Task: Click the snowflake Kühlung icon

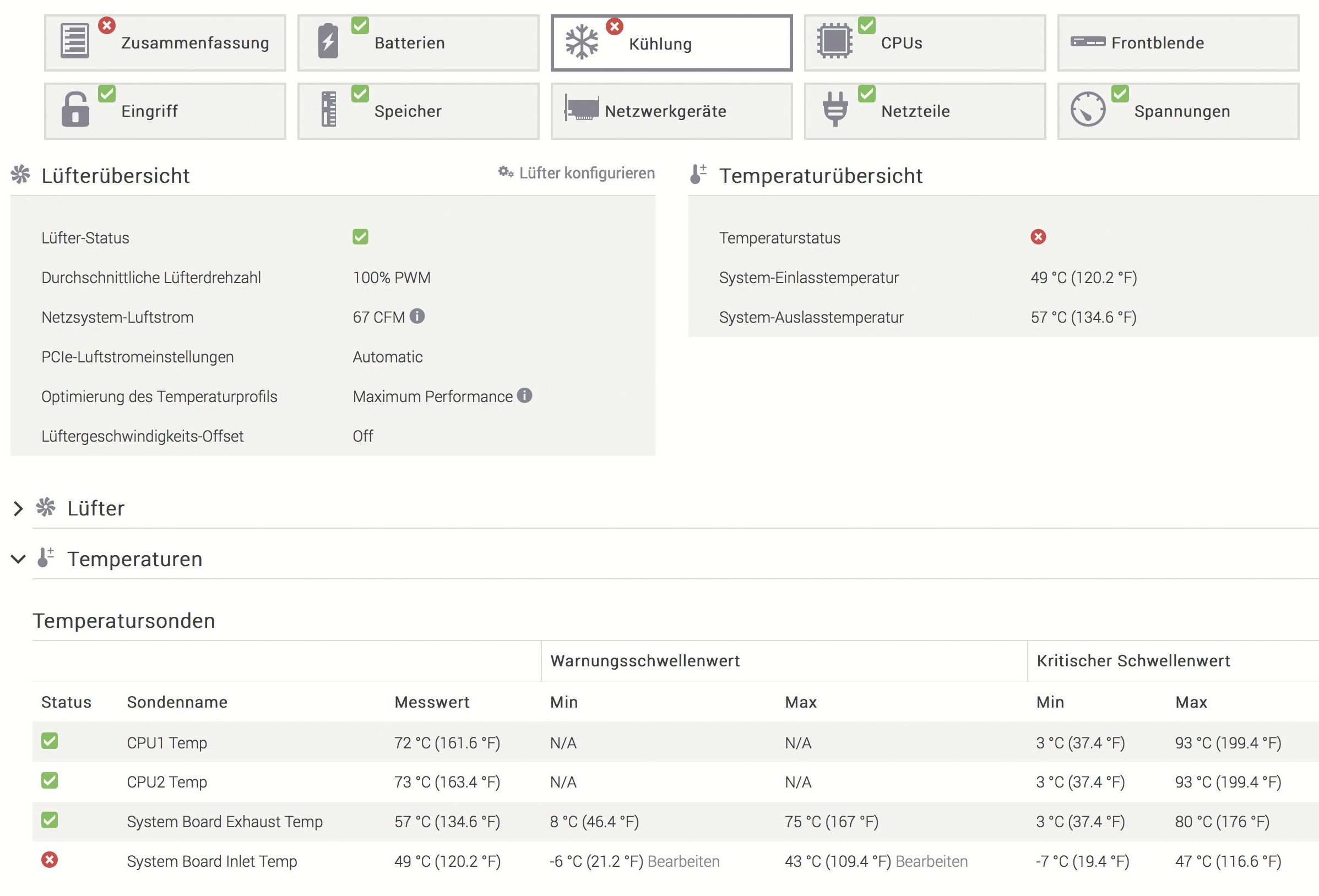Action: click(x=582, y=42)
